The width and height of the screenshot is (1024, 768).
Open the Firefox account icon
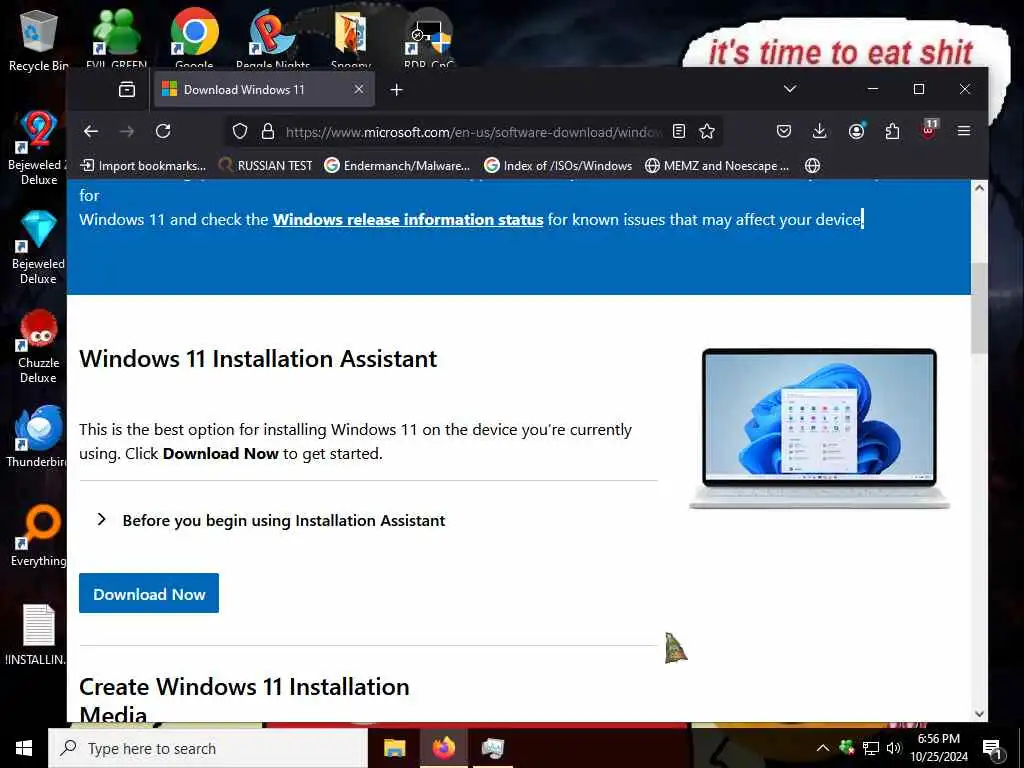tap(856, 131)
